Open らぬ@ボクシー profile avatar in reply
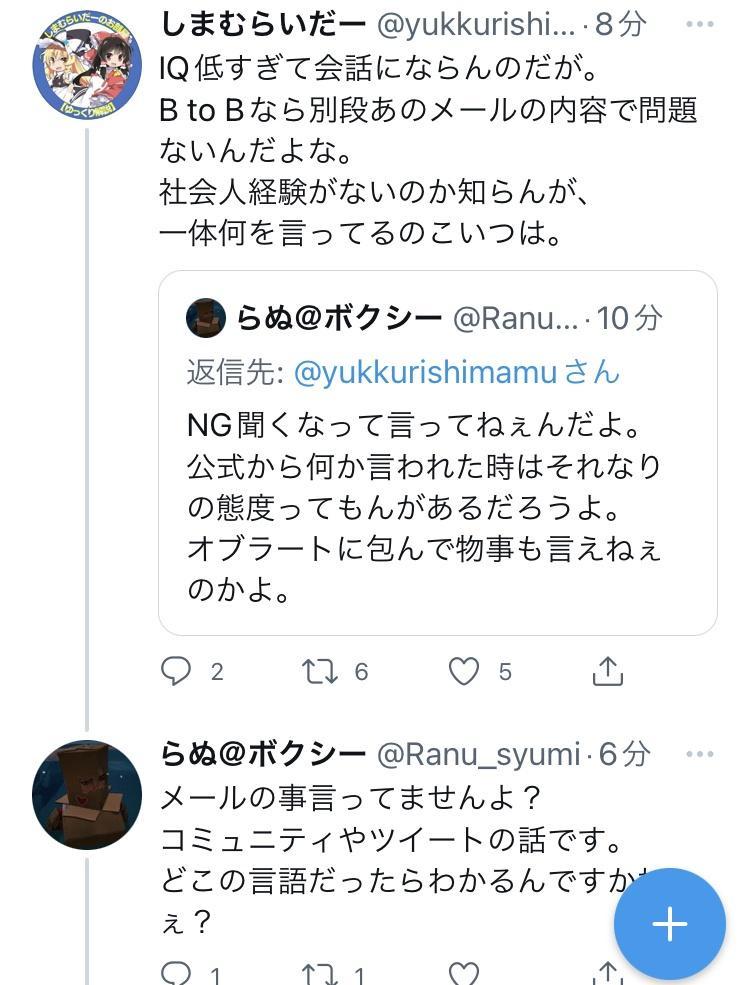Screen dimensions: 750x985 [86, 794]
